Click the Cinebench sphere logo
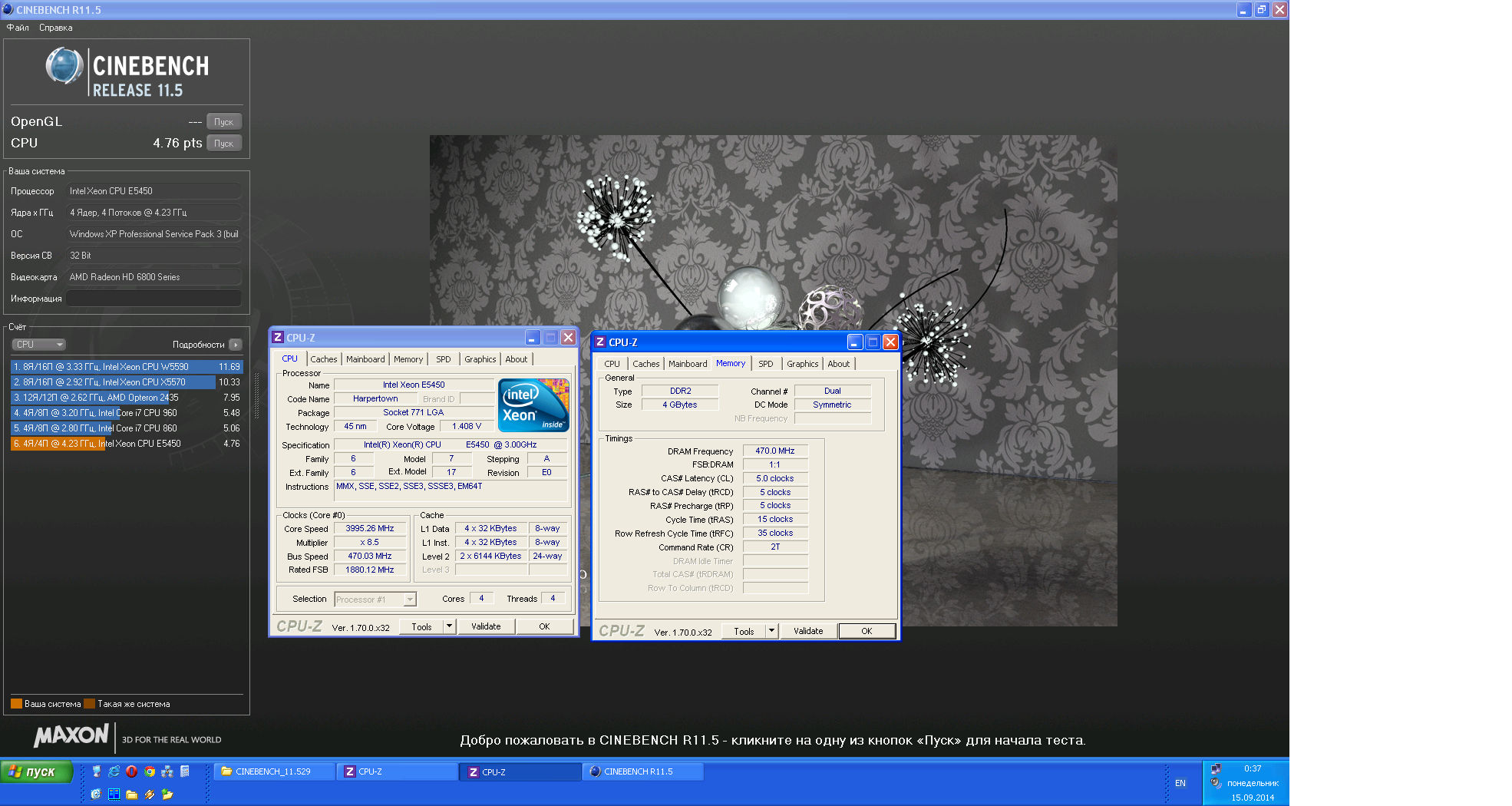 point(64,66)
